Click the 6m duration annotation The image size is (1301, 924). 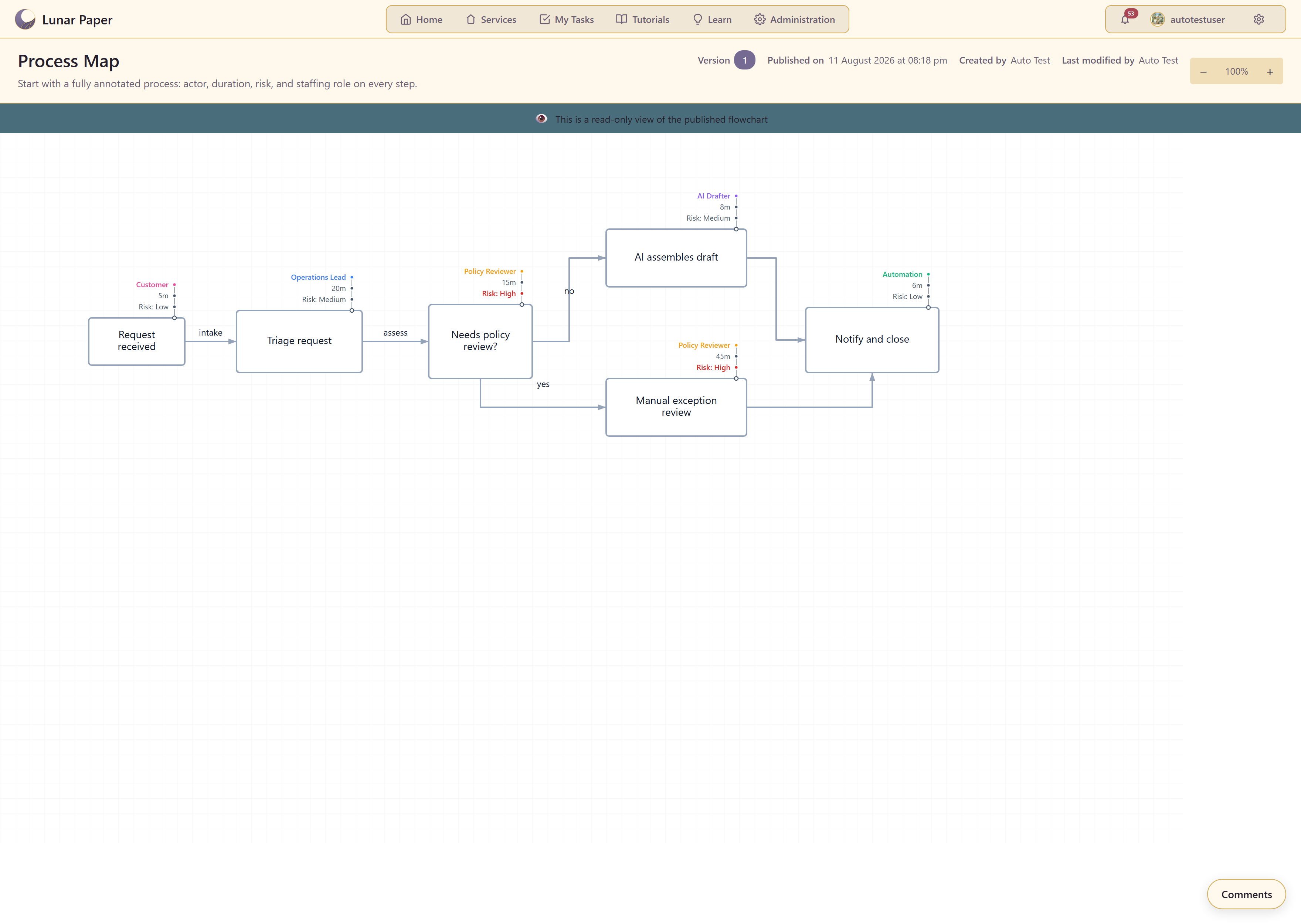[x=917, y=286]
